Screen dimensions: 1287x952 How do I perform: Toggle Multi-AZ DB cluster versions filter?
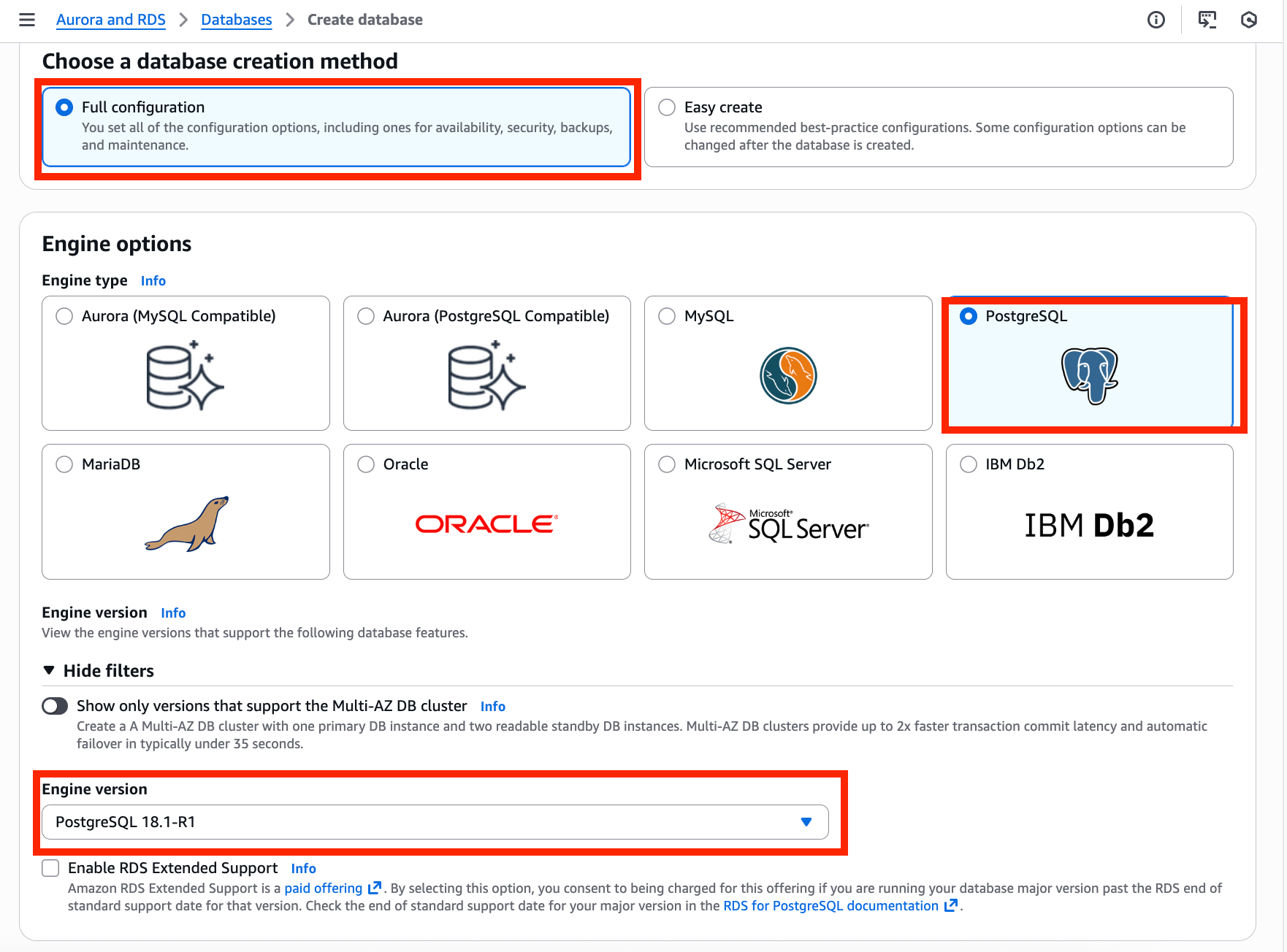tap(55, 706)
